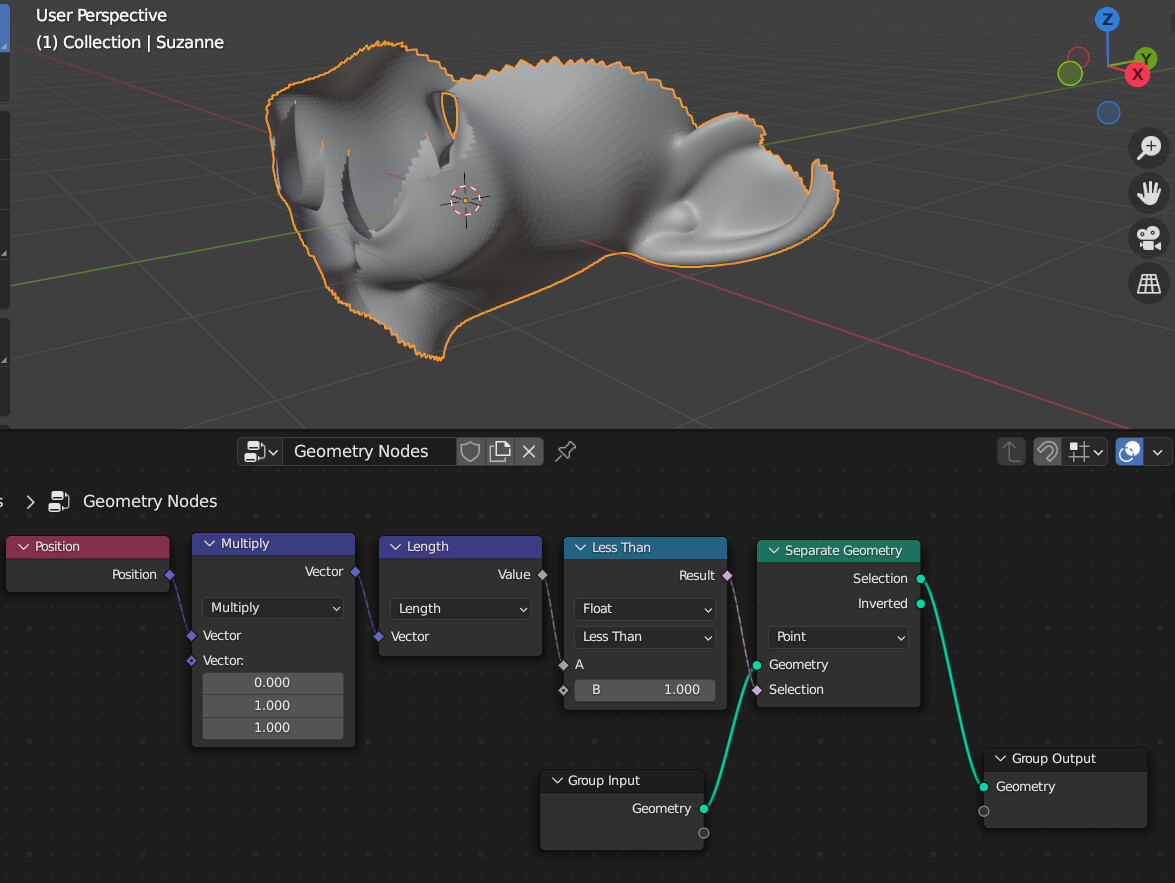Click Group Input Geometry output socket

tap(704, 809)
